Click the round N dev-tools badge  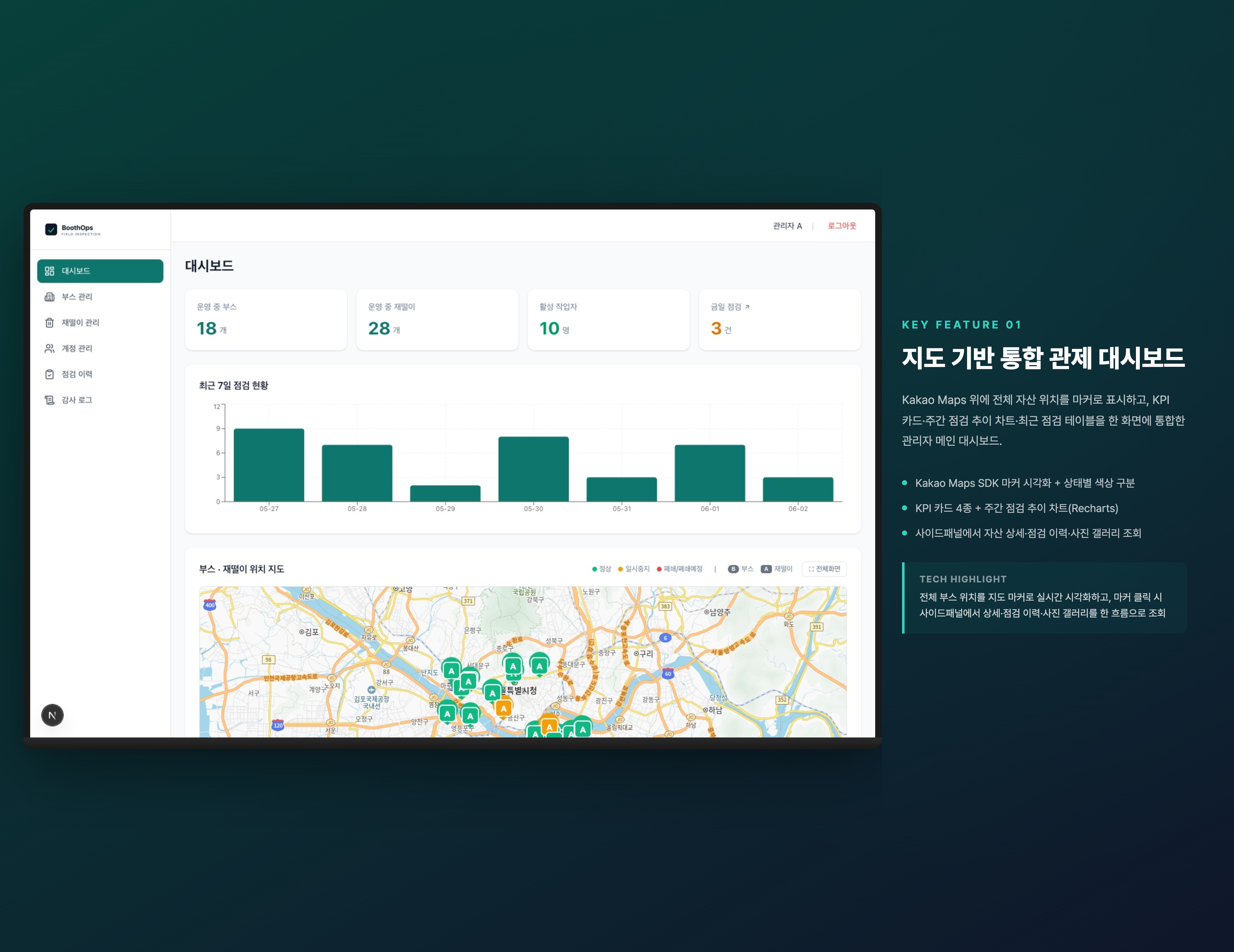[53, 715]
